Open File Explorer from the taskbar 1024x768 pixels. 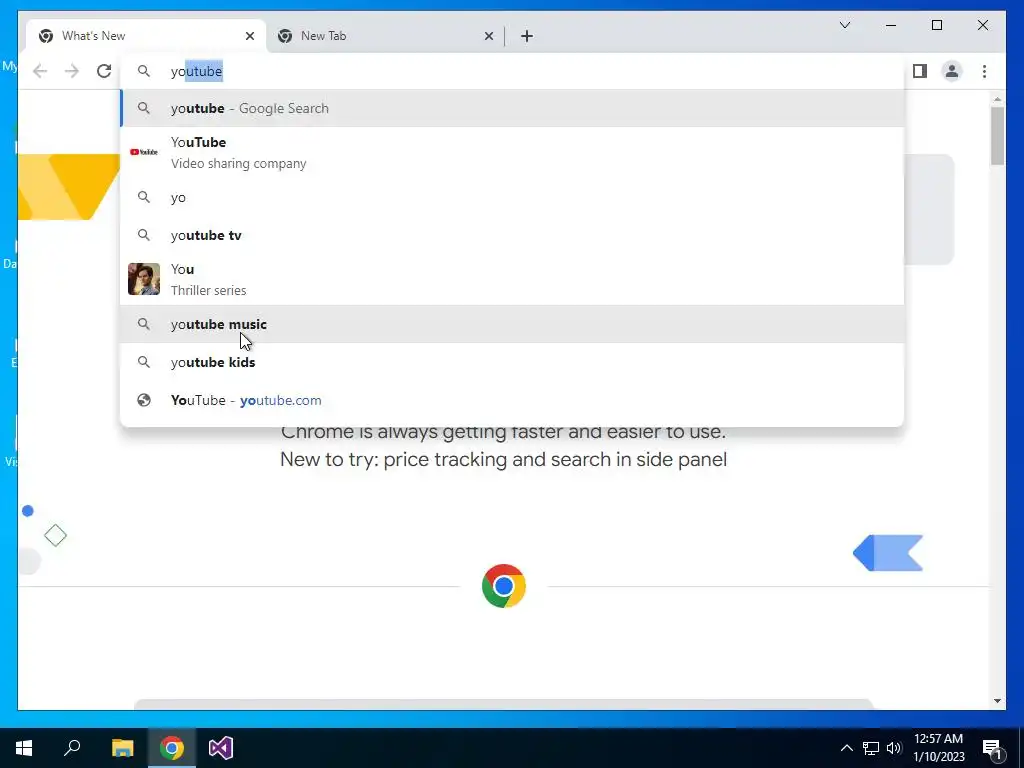pos(122,748)
